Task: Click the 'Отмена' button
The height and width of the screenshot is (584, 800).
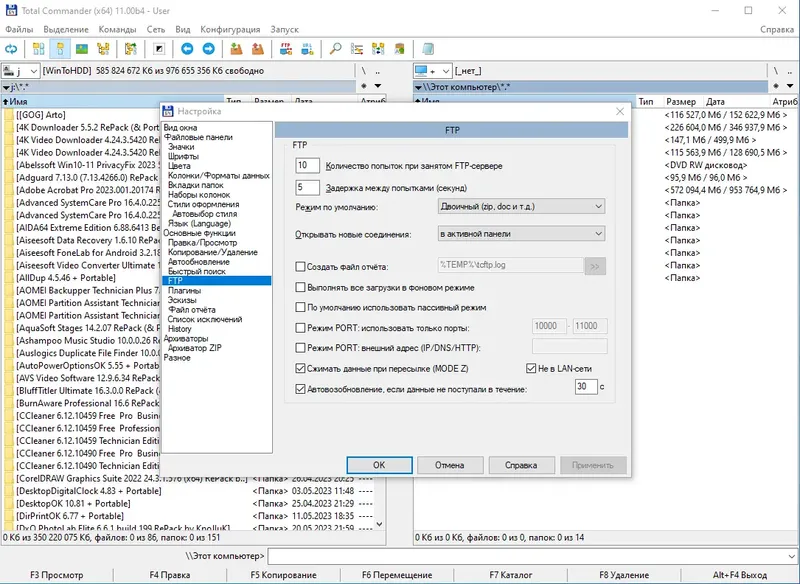Action: (x=450, y=465)
